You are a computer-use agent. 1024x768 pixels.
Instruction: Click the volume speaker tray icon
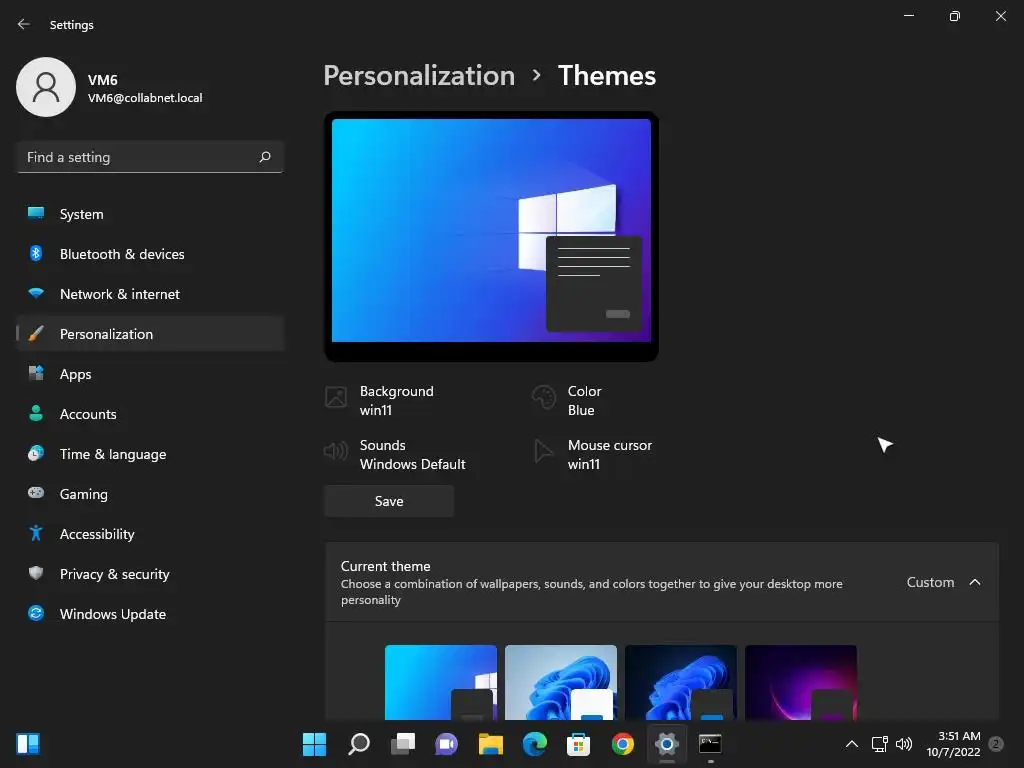pos(904,744)
